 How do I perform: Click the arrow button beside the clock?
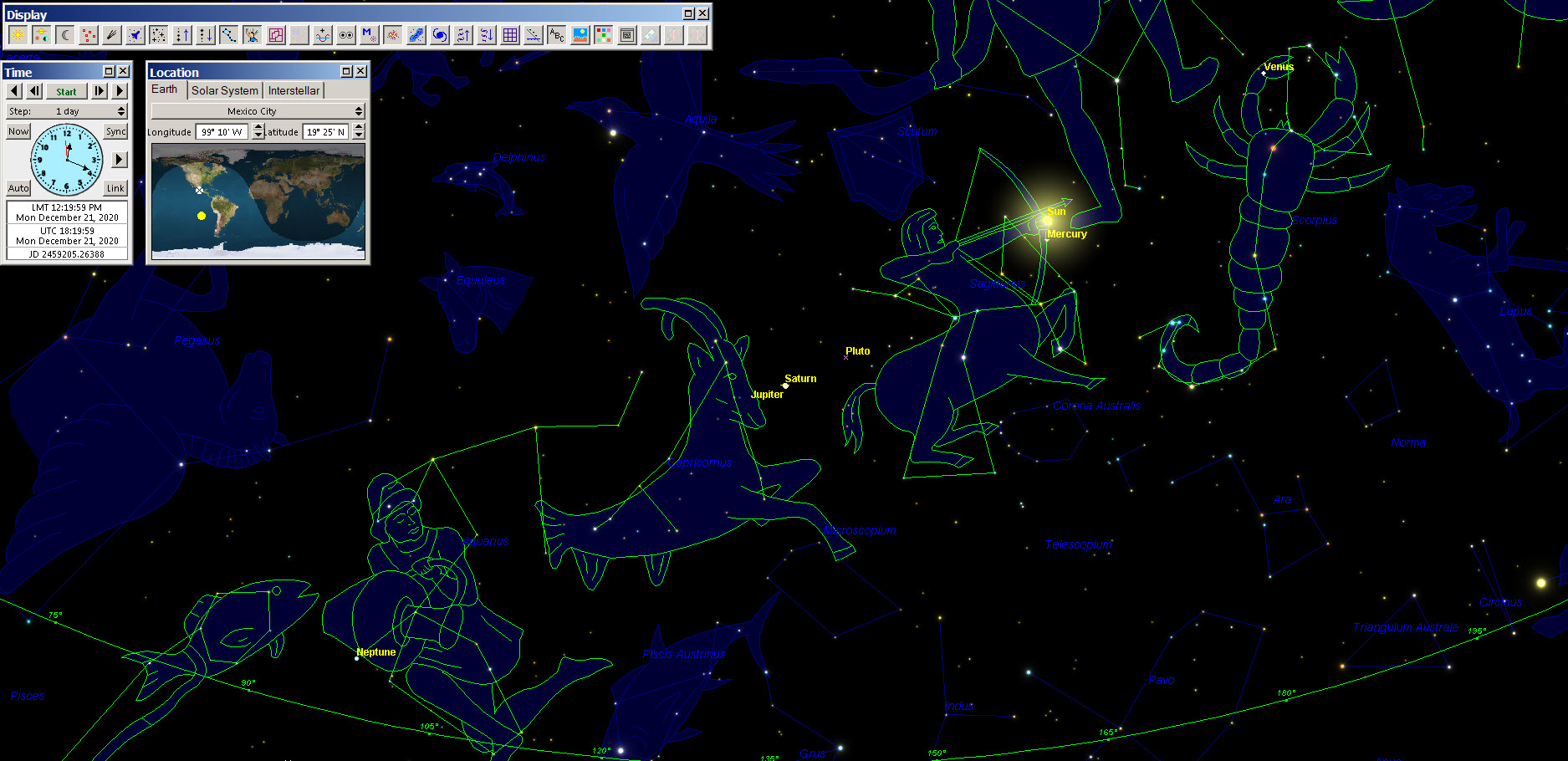pos(119,159)
